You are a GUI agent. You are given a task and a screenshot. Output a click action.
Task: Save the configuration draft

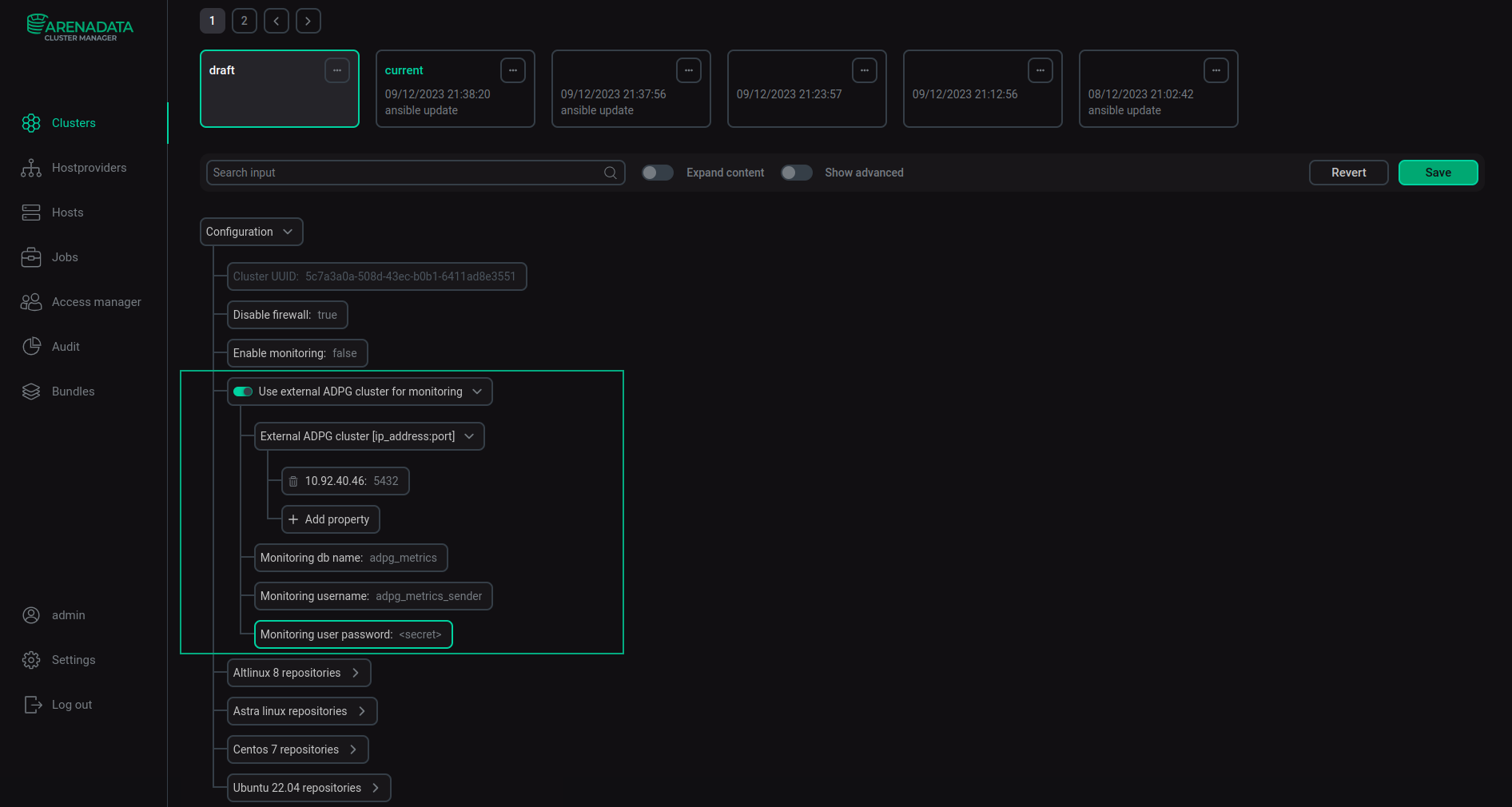tap(1438, 173)
